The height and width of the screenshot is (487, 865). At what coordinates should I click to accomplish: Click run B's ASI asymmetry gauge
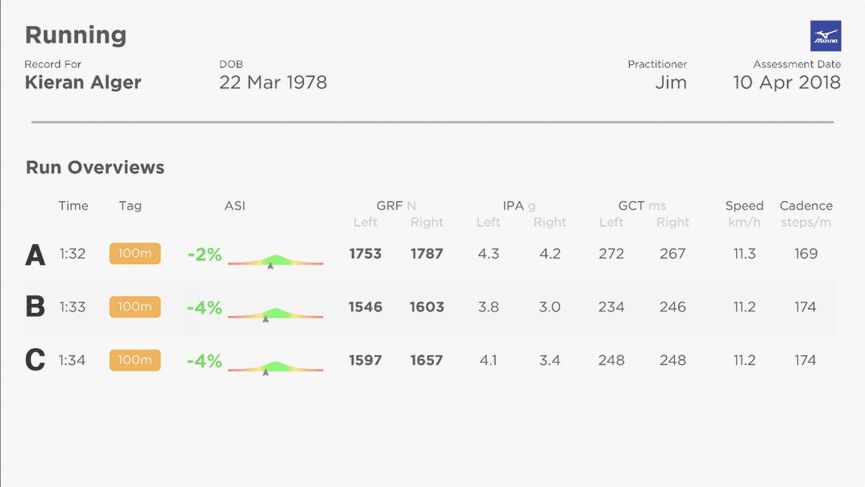[275, 314]
